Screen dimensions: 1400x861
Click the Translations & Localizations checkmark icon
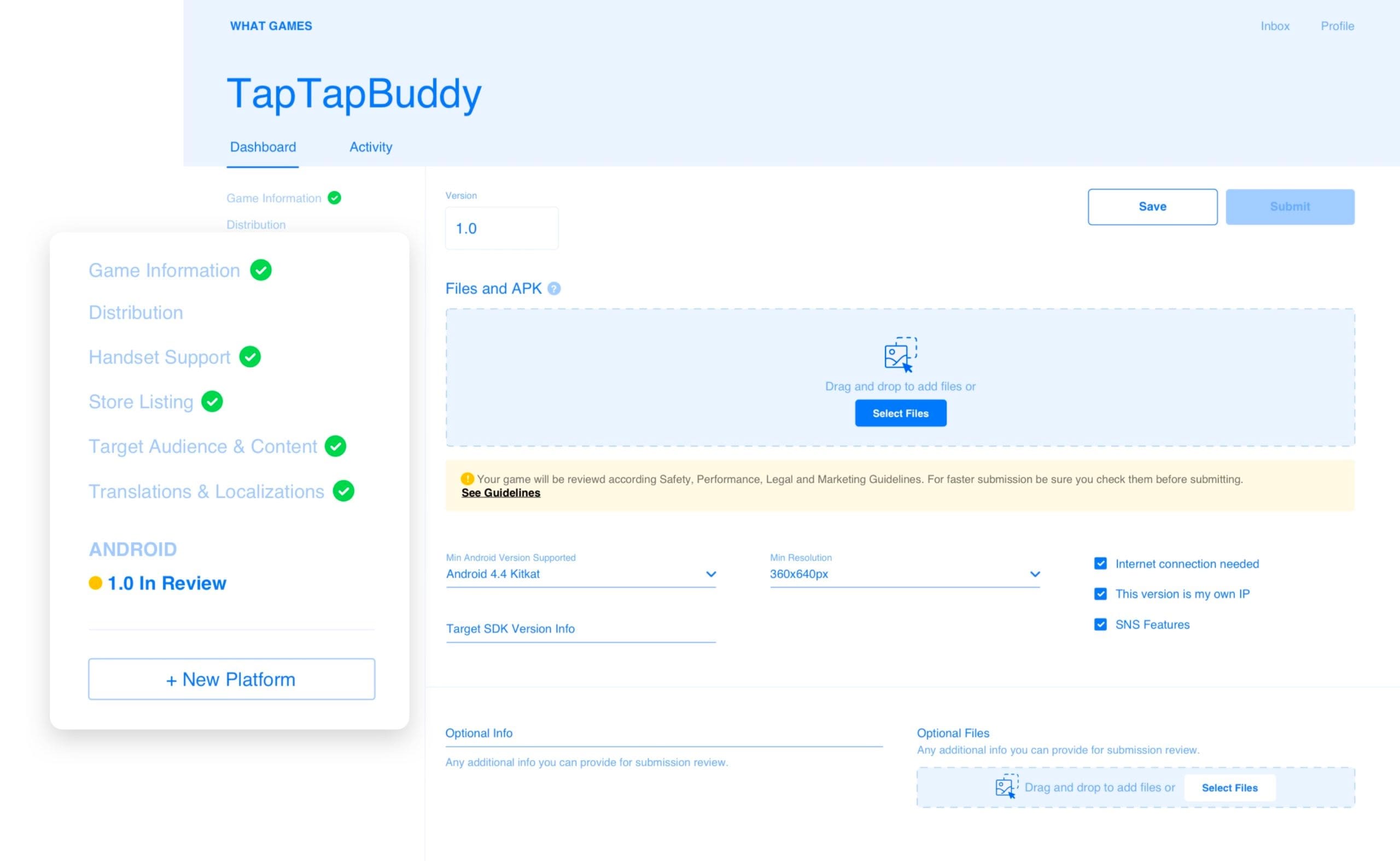(x=344, y=491)
